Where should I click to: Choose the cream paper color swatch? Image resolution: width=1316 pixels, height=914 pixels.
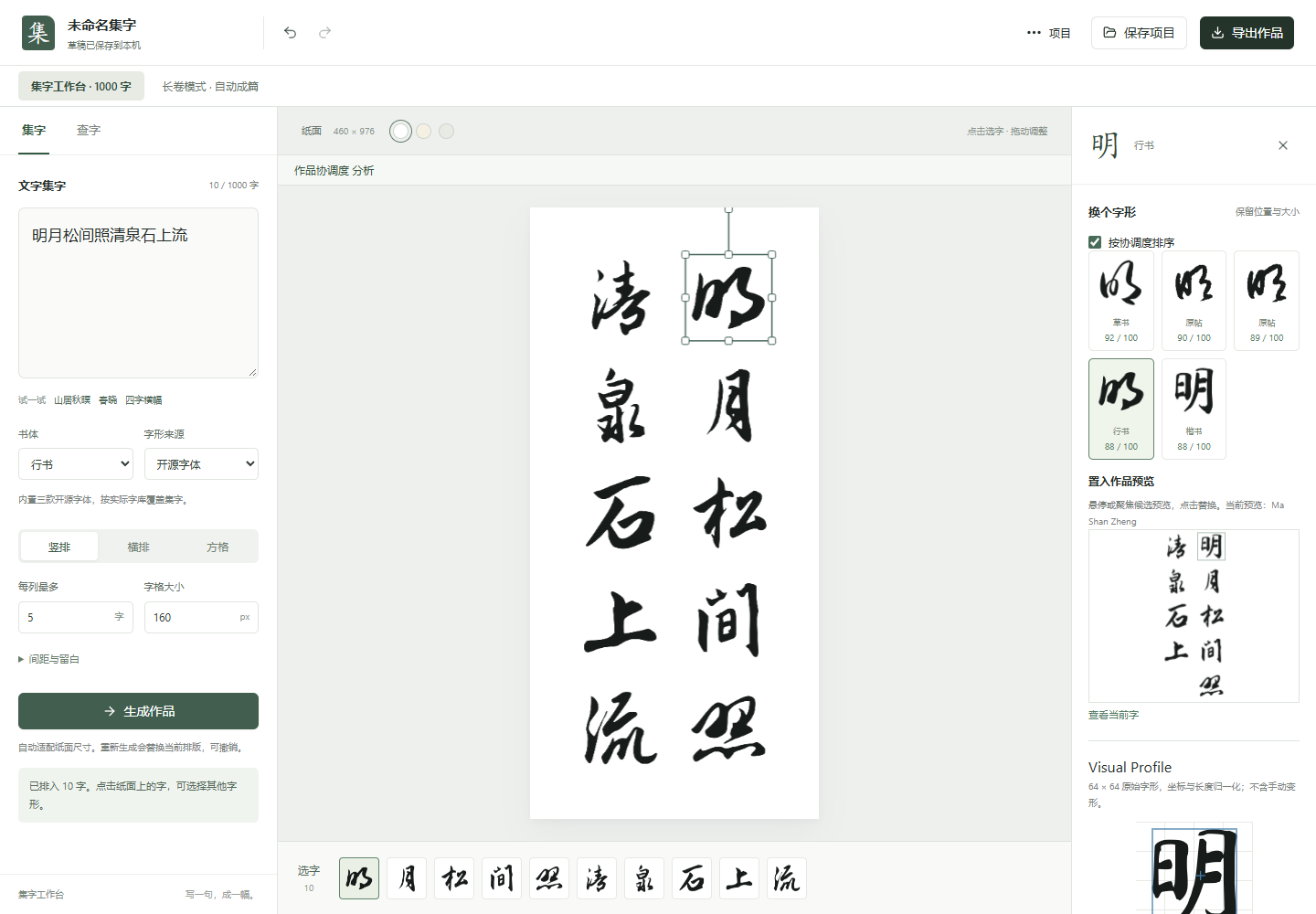pos(424,131)
